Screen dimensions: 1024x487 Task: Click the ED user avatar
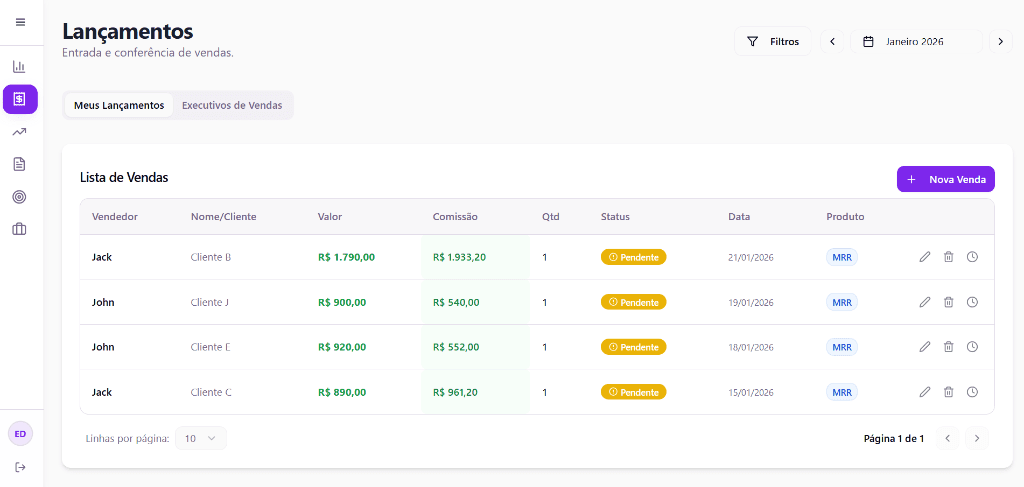pyautogui.click(x=20, y=434)
